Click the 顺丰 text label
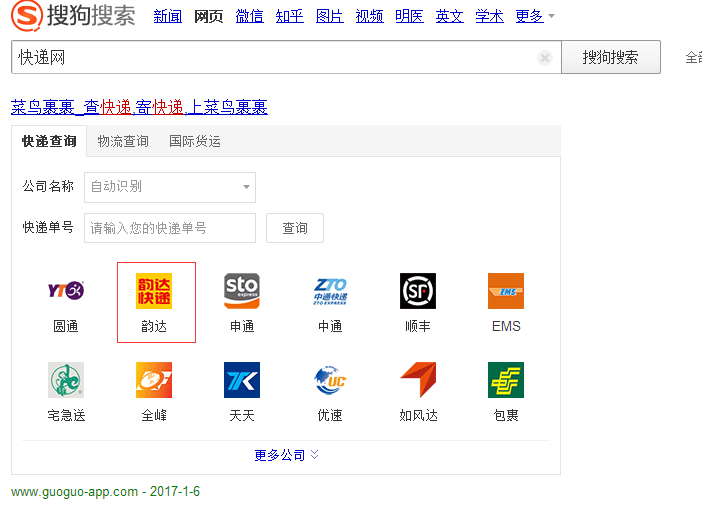 pyautogui.click(x=418, y=326)
